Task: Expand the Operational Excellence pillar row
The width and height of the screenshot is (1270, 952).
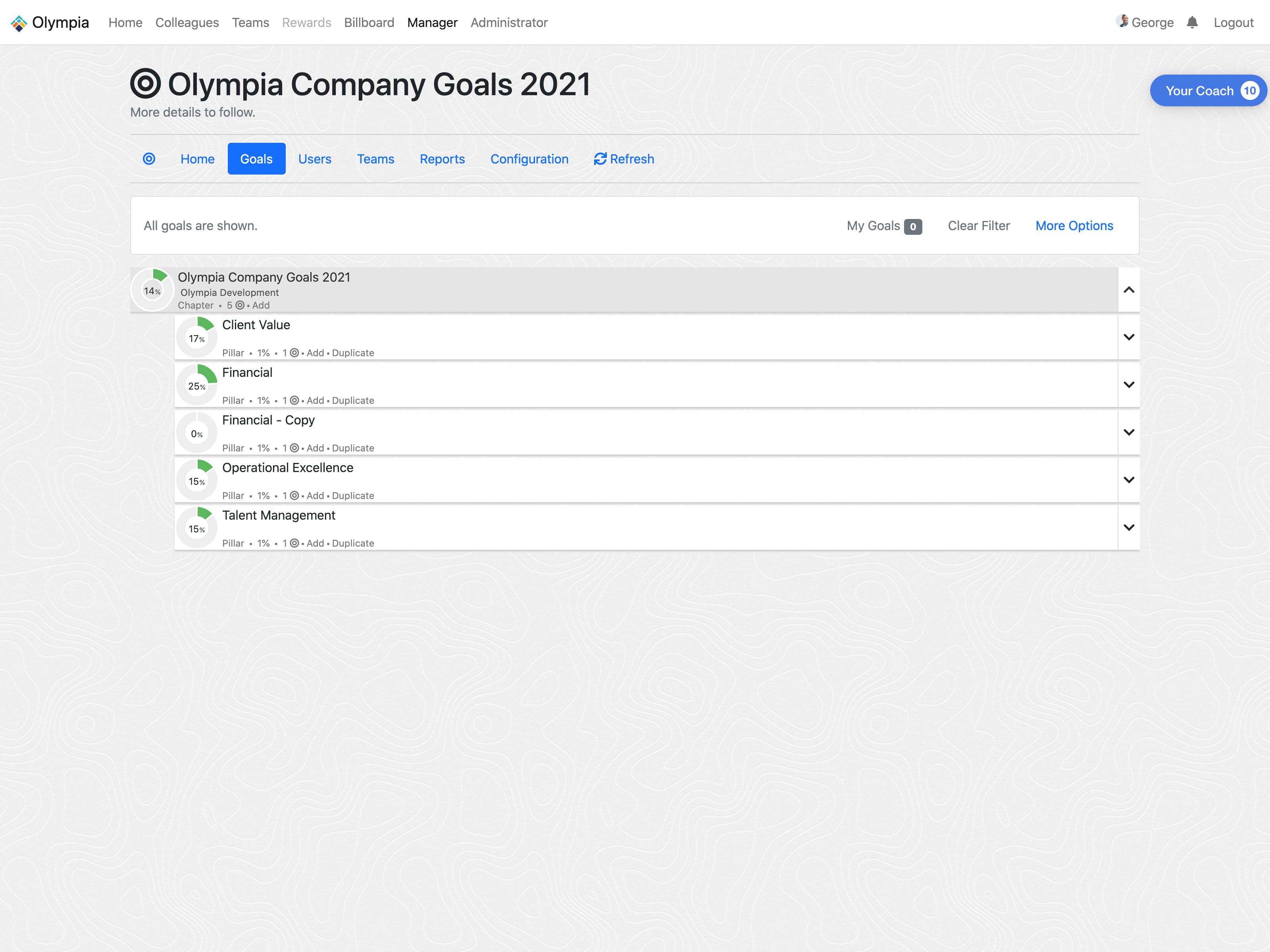Action: pyautogui.click(x=1128, y=480)
